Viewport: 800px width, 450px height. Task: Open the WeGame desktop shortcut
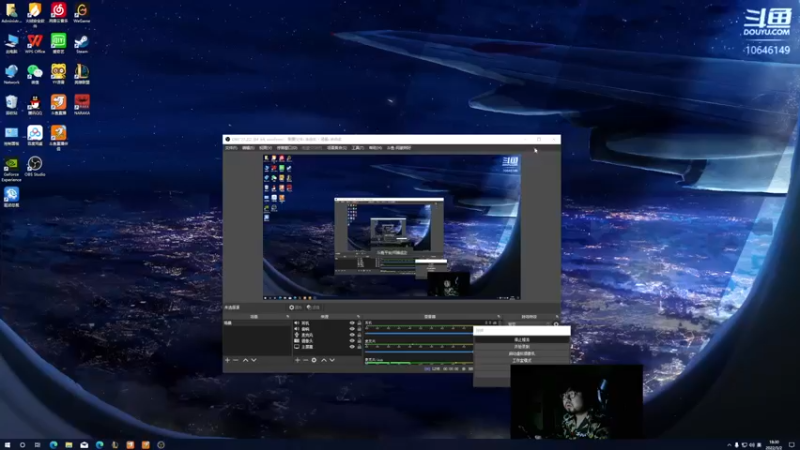click(x=82, y=13)
